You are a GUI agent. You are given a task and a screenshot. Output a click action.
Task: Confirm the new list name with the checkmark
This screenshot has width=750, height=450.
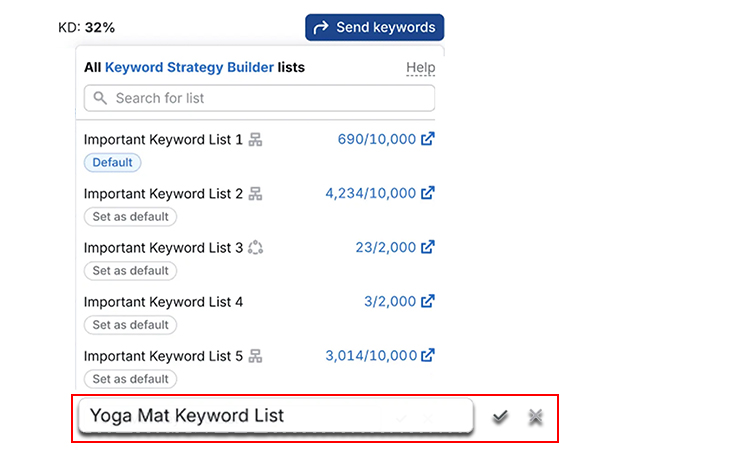(500, 417)
